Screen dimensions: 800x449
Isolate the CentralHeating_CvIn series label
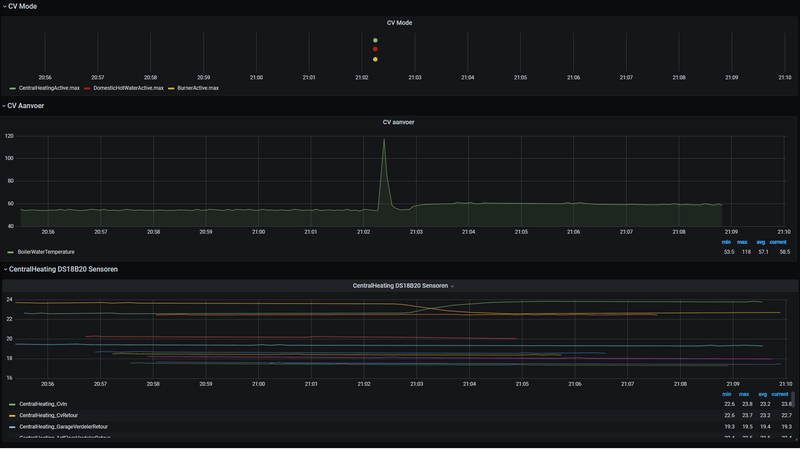pos(43,404)
